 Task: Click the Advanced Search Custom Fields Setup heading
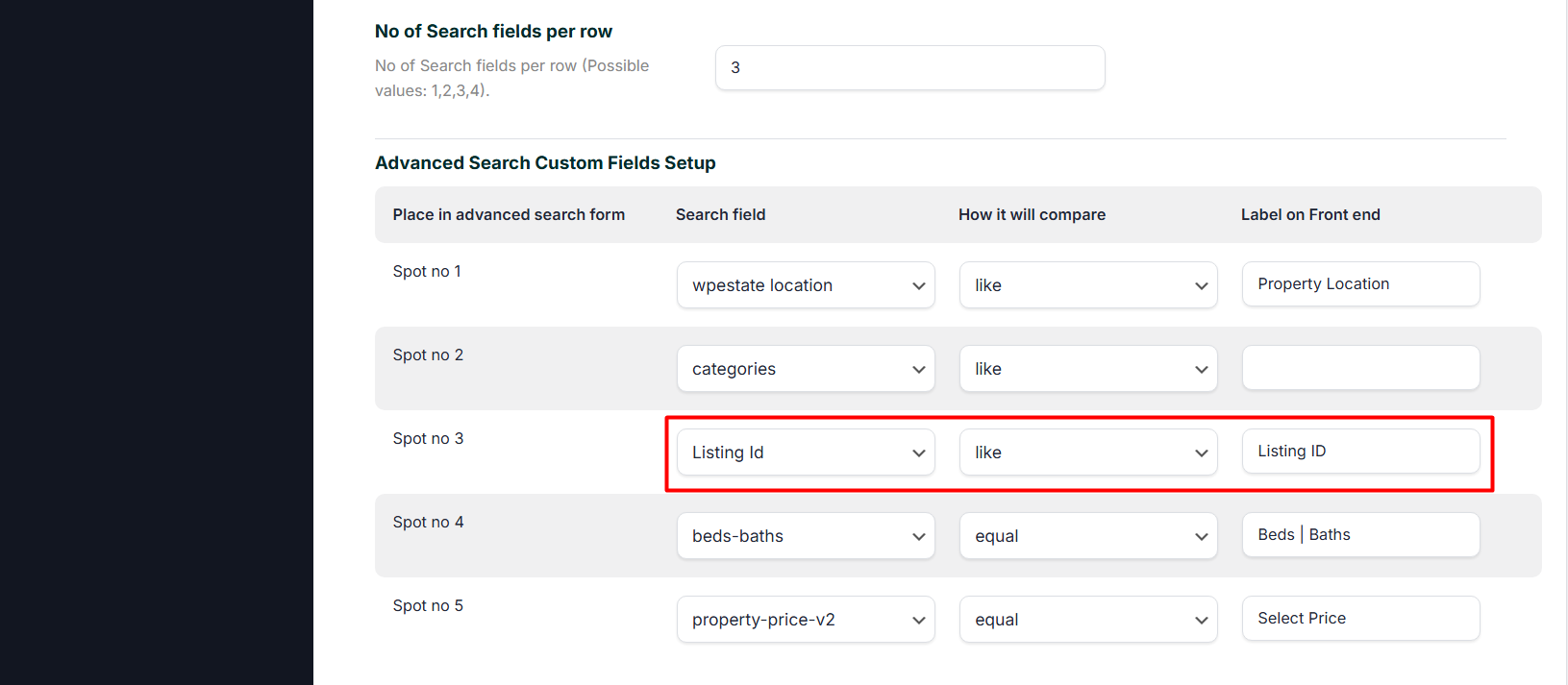click(x=545, y=163)
